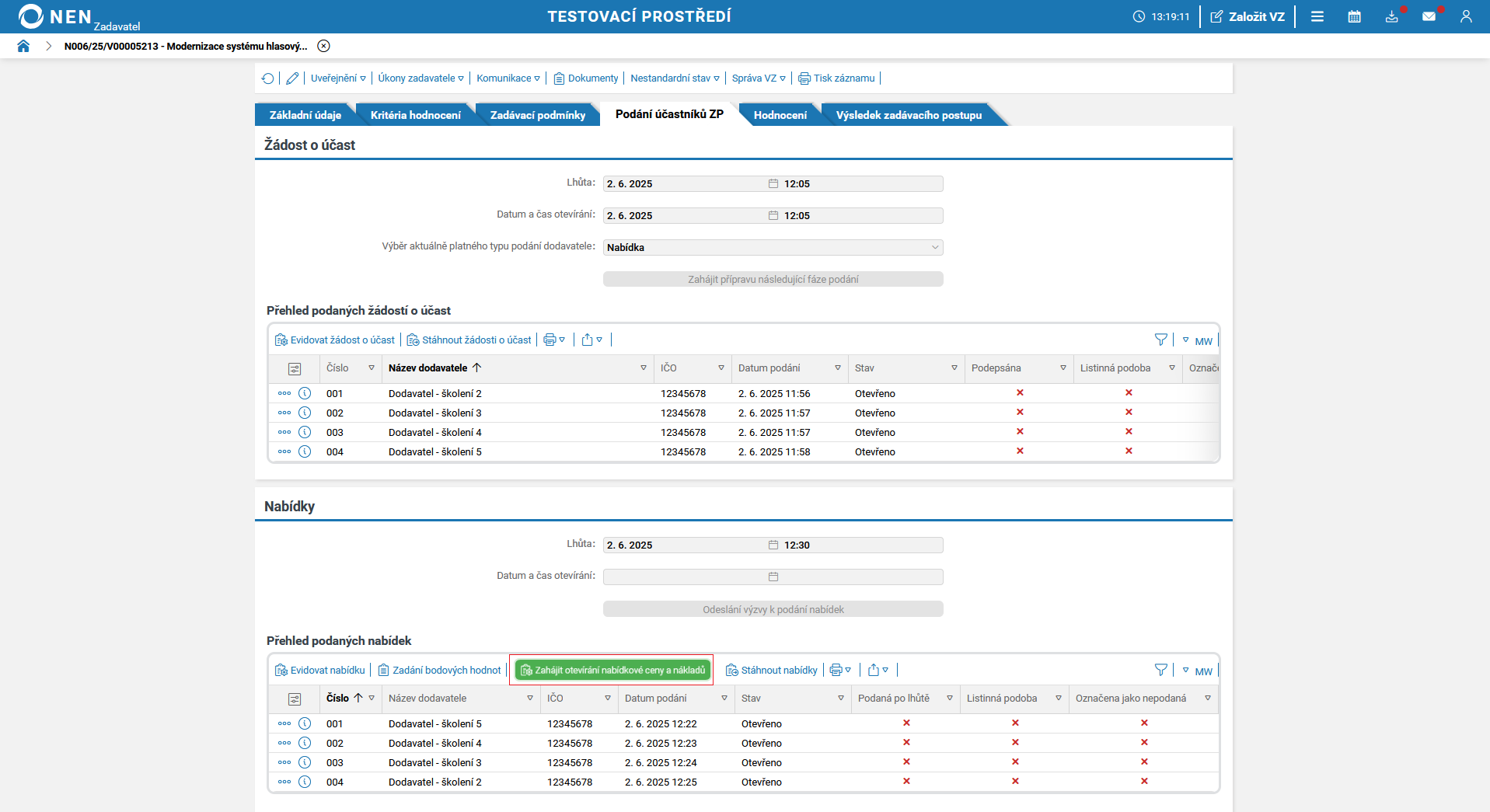The width and height of the screenshot is (1490, 812).
Task: Expand the Uveřejnění dropdown menu
Action: (338, 78)
